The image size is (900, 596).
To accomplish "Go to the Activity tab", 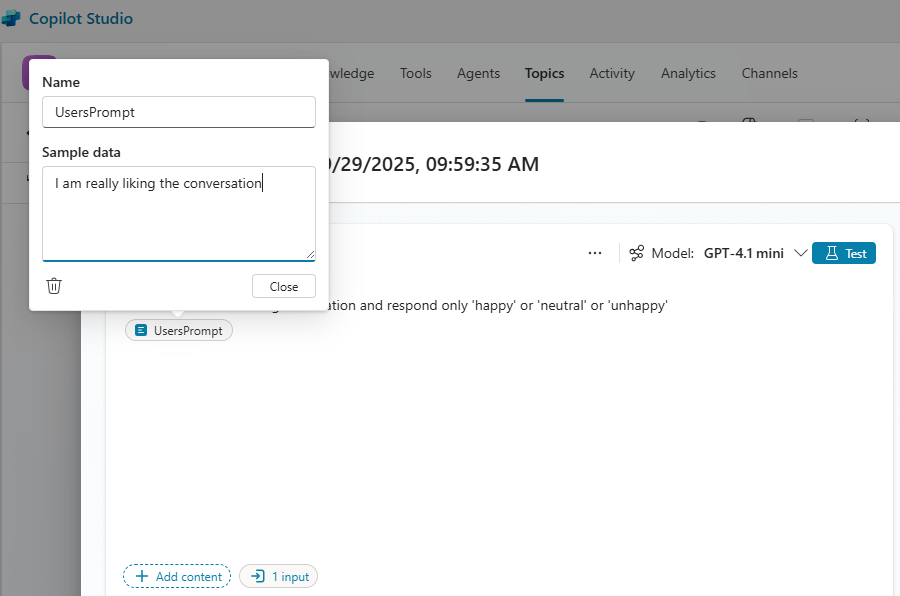I will [612, 73].
